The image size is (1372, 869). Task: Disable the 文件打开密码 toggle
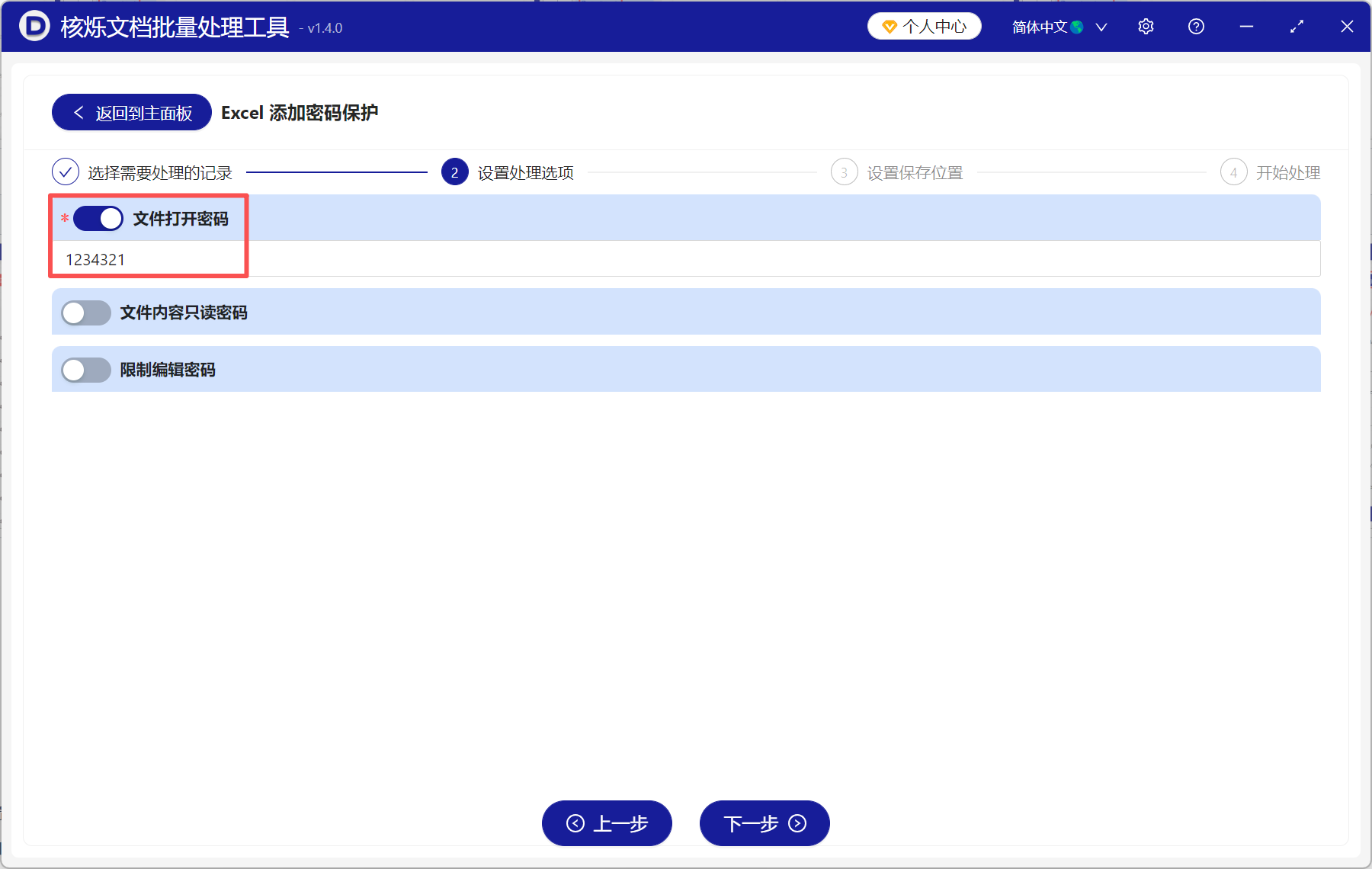(96, 219)
